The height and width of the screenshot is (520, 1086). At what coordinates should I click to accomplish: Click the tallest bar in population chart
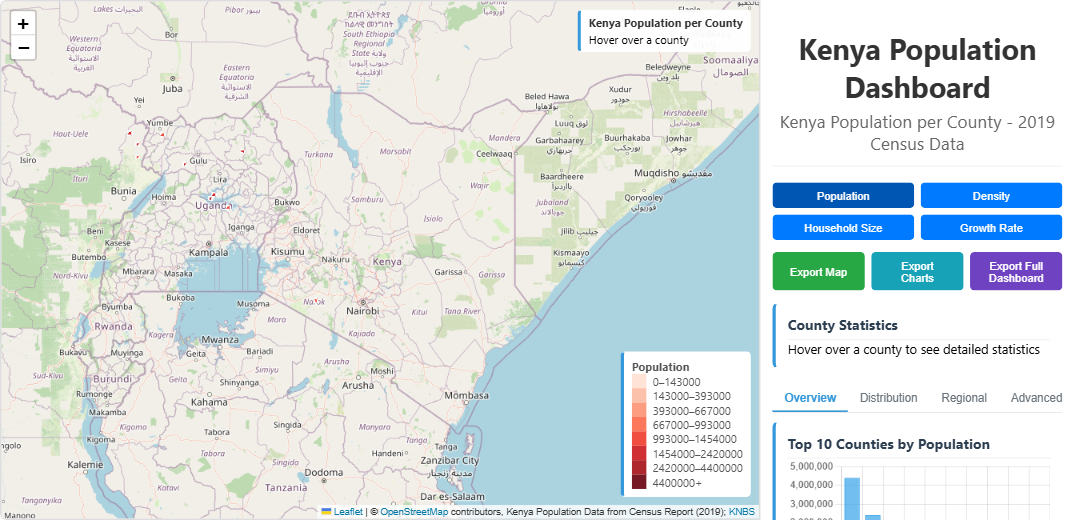pyautogui.click(x=852, y=499)
